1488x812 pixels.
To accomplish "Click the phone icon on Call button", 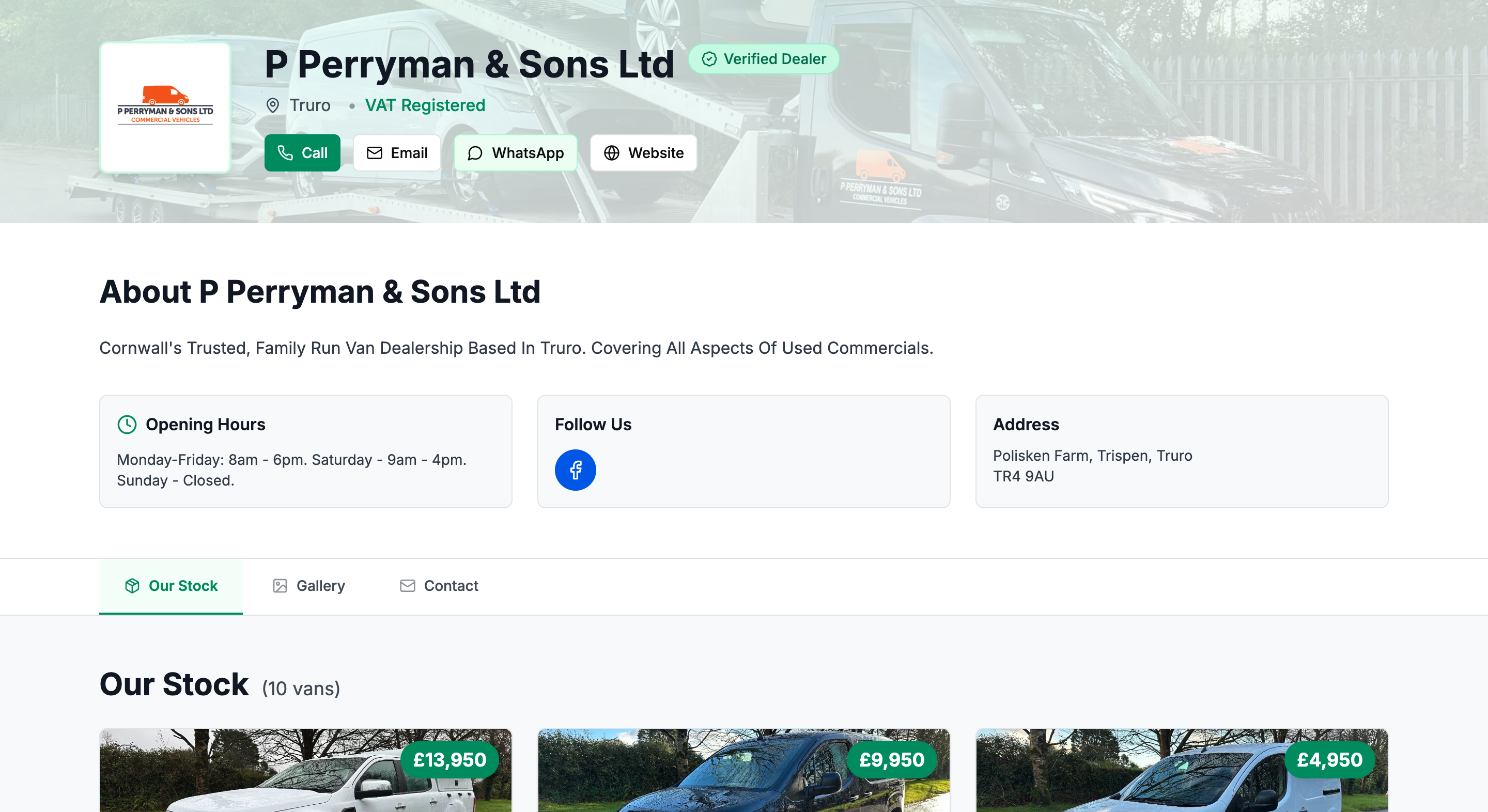I will pyautogui.click(x=285, y=153).
